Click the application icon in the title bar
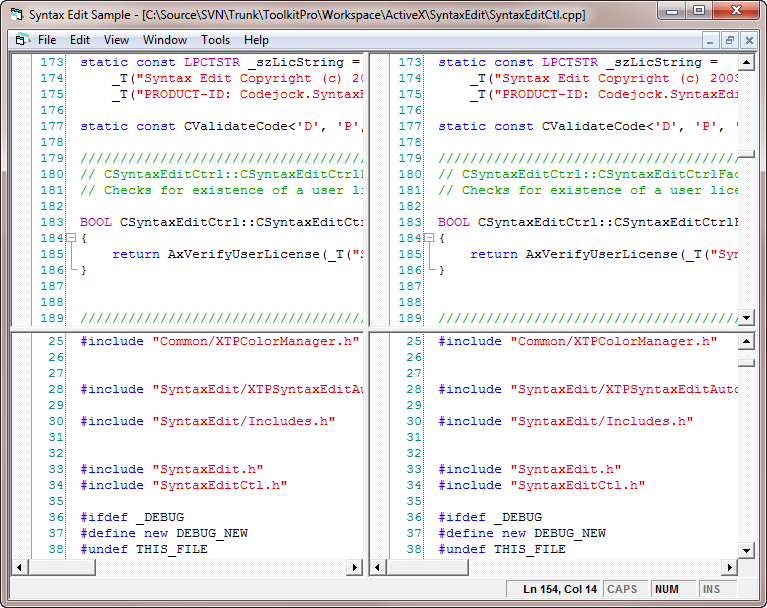Image resolution: width=767 pixels, height=608 pixels. click(x=17, y=15)
